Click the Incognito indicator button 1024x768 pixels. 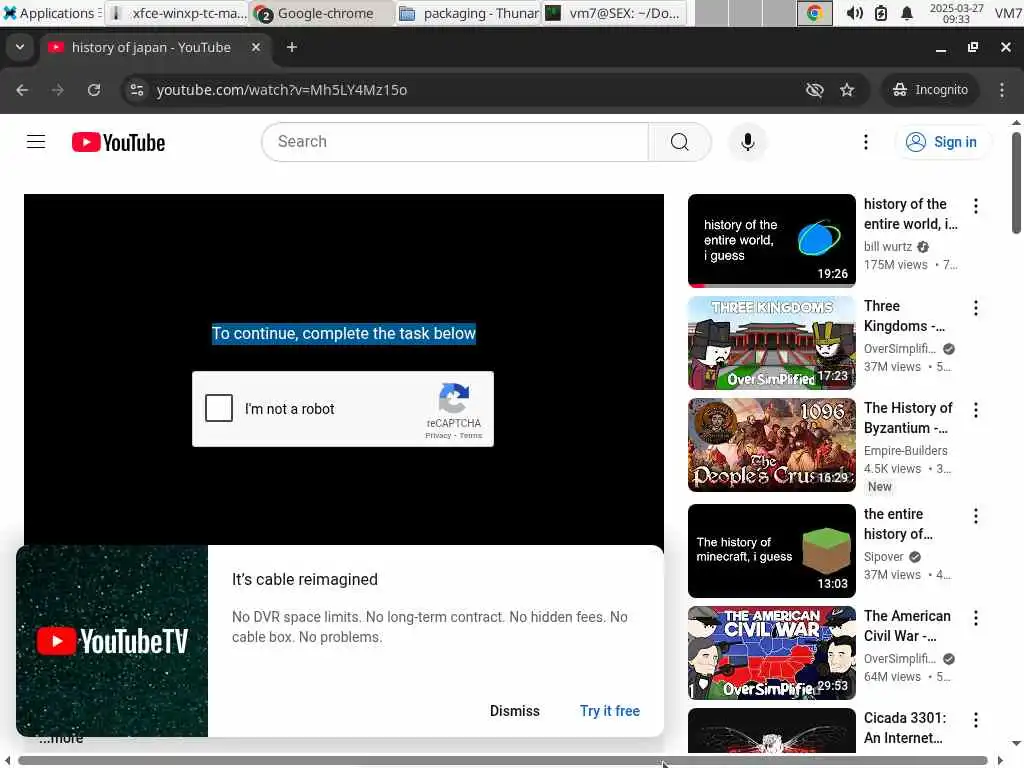click(x=931, y=90)
